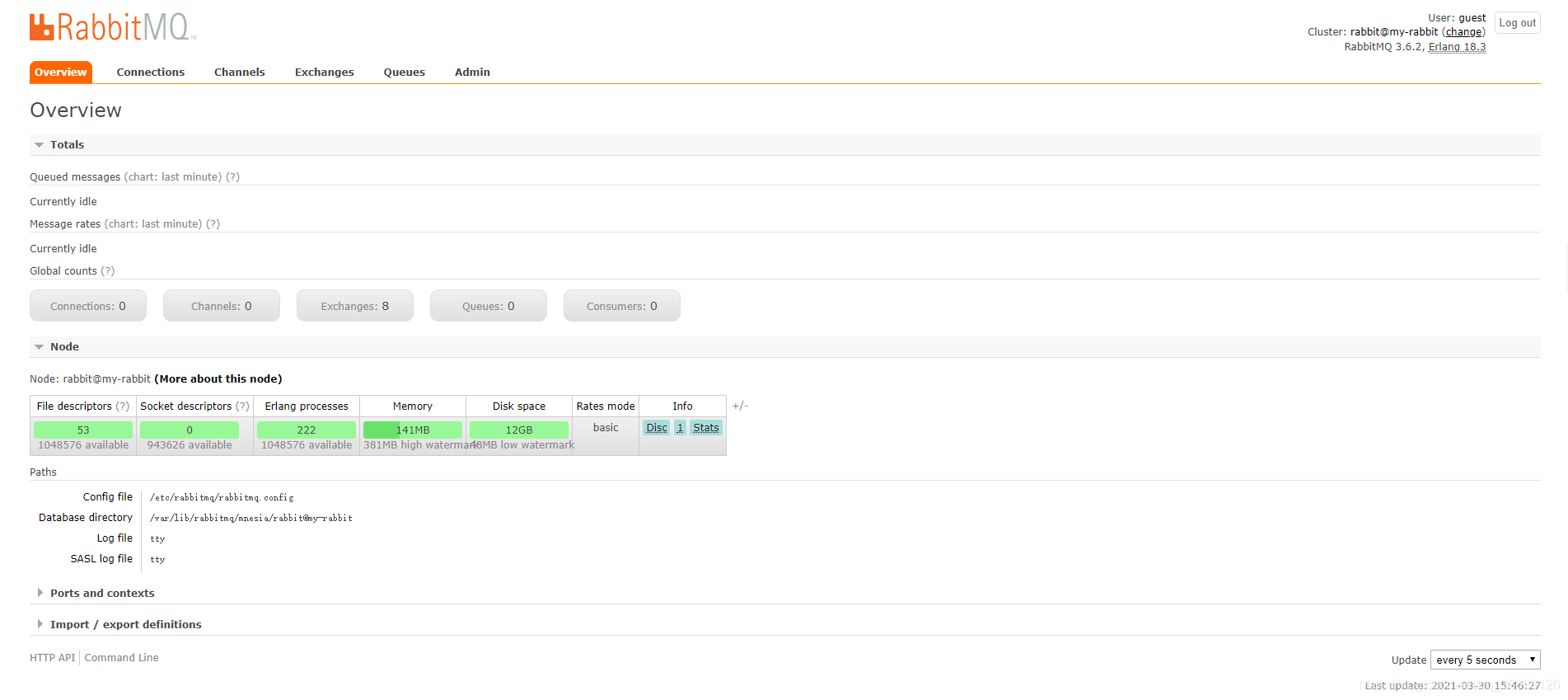Click the file descriptors 53 usage bar

83,430
